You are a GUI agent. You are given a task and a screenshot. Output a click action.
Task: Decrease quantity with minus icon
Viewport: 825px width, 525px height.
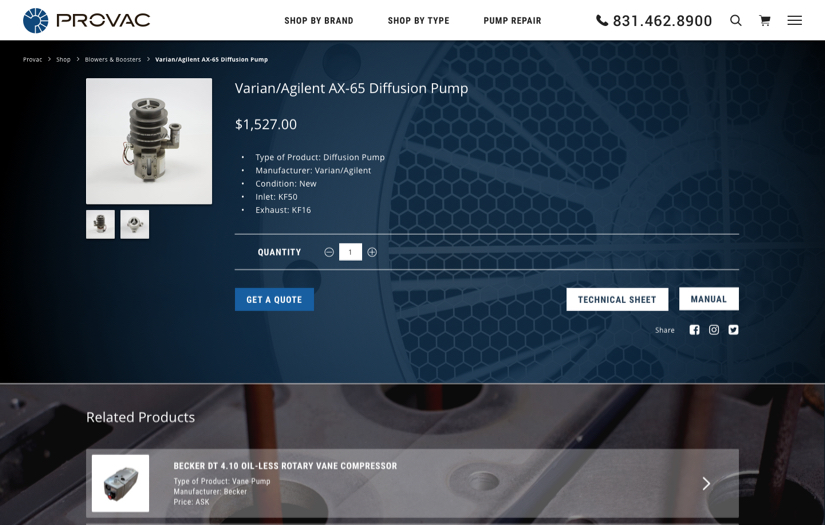[329, 253]
